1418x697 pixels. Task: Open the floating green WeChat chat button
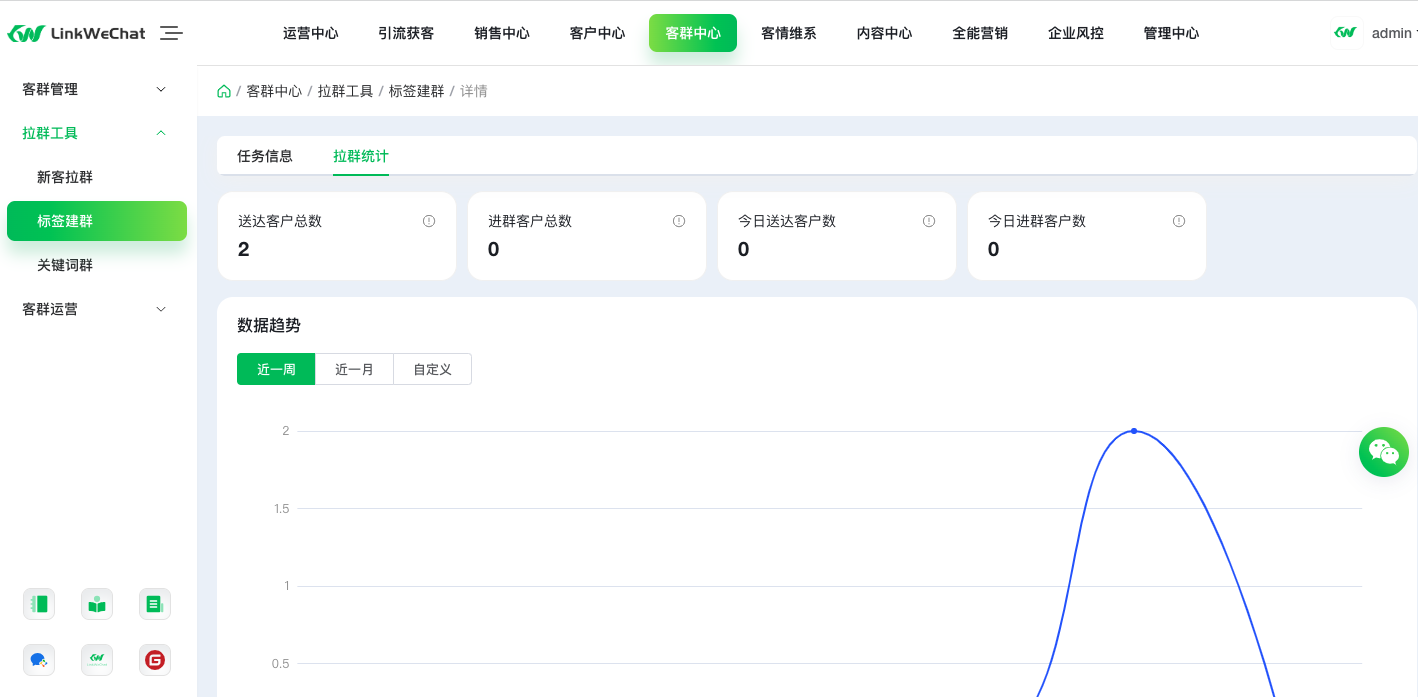click(1384, 452)
